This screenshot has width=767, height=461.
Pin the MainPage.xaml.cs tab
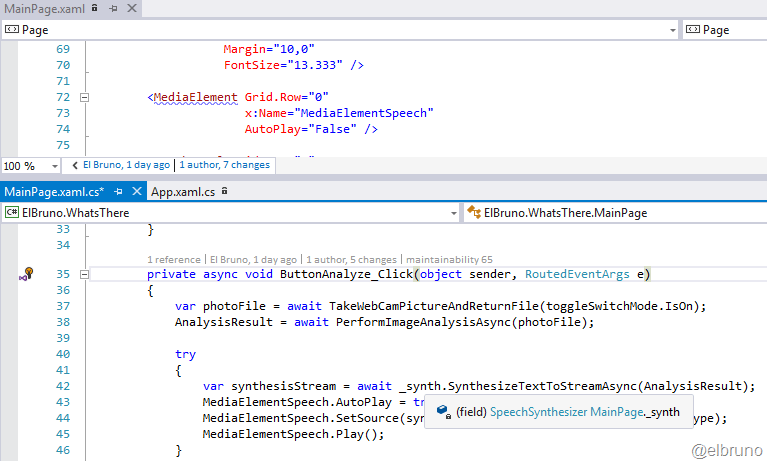(118, 190)
